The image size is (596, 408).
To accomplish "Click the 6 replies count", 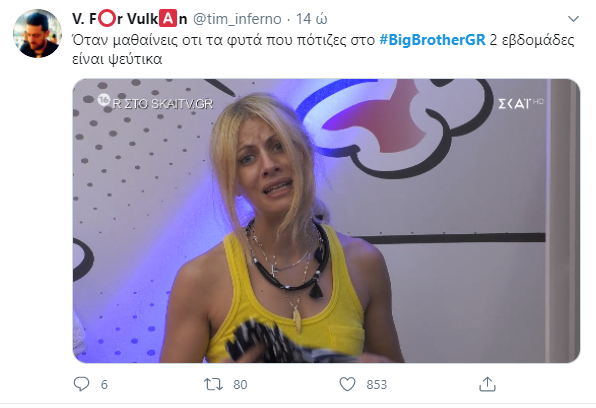I will (104, 384).
